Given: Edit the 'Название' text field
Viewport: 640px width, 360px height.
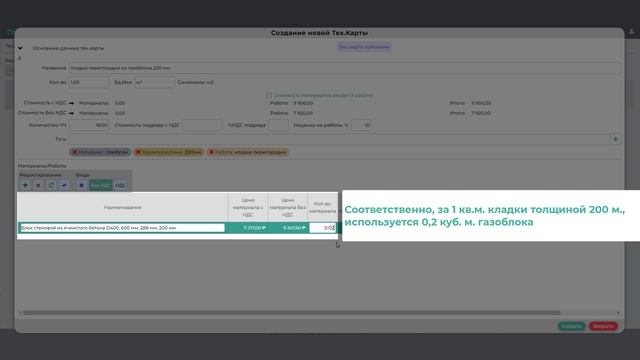Looking at the screenshot, I should click(x=345, y=68).
